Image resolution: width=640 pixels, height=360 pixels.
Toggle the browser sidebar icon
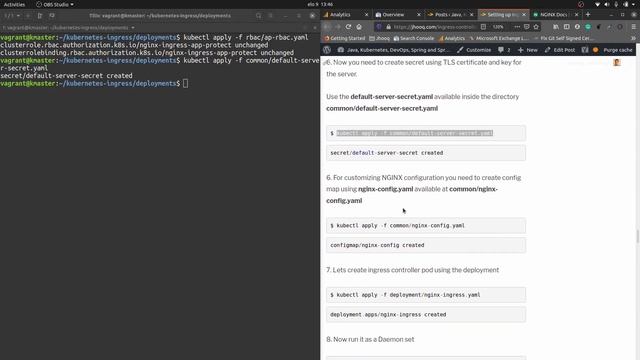567,27
